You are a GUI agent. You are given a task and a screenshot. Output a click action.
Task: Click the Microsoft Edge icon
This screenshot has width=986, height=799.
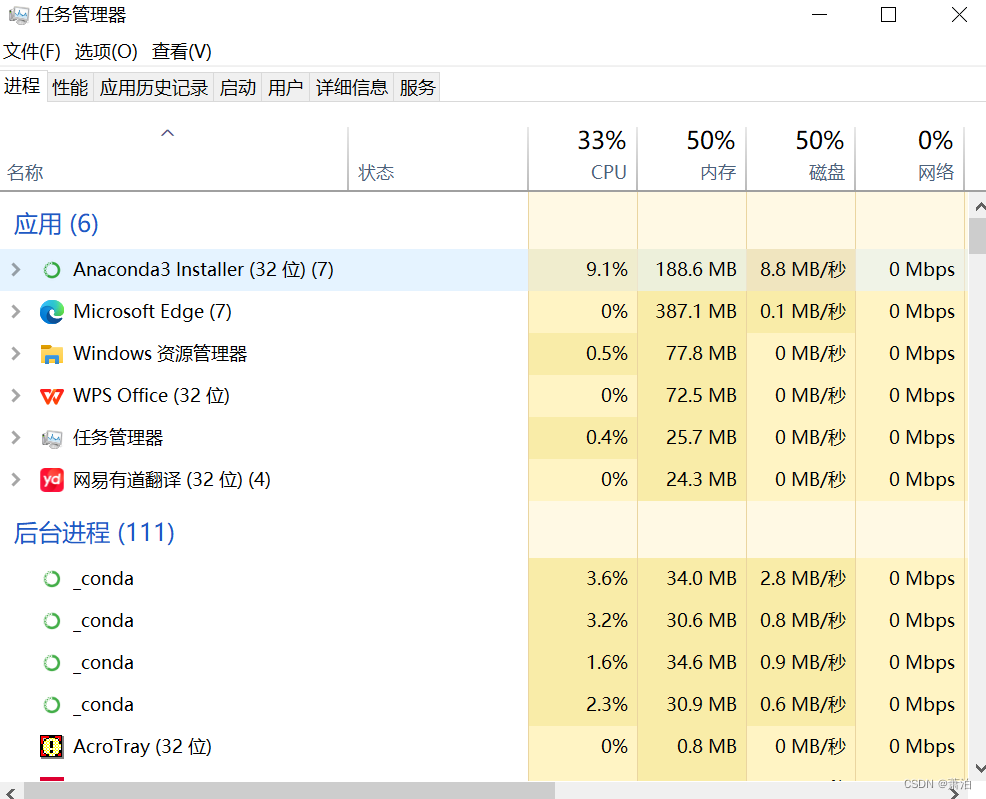click(52, 312)
